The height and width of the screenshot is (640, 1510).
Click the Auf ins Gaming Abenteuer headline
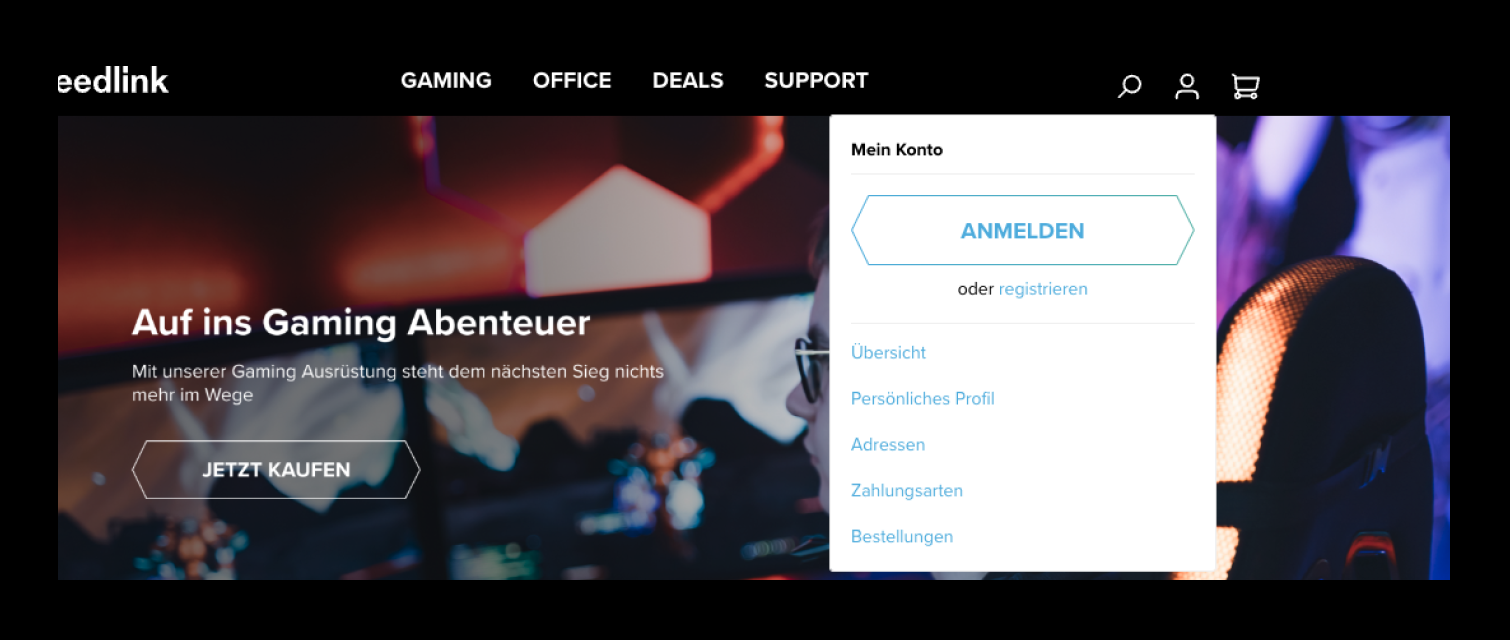[361, 323]
